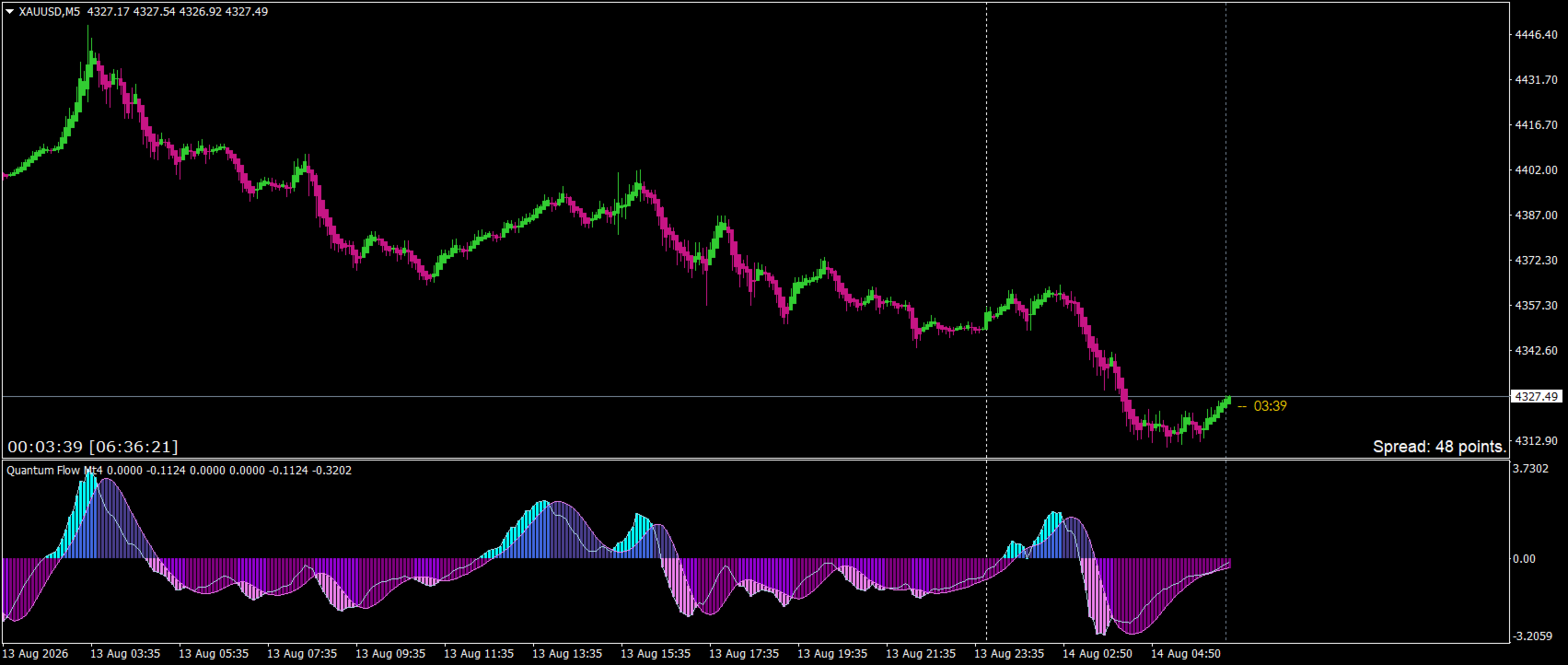Click price scale value 4342.60
The height and width of the screenshot is (665, 1568).
1536,351
